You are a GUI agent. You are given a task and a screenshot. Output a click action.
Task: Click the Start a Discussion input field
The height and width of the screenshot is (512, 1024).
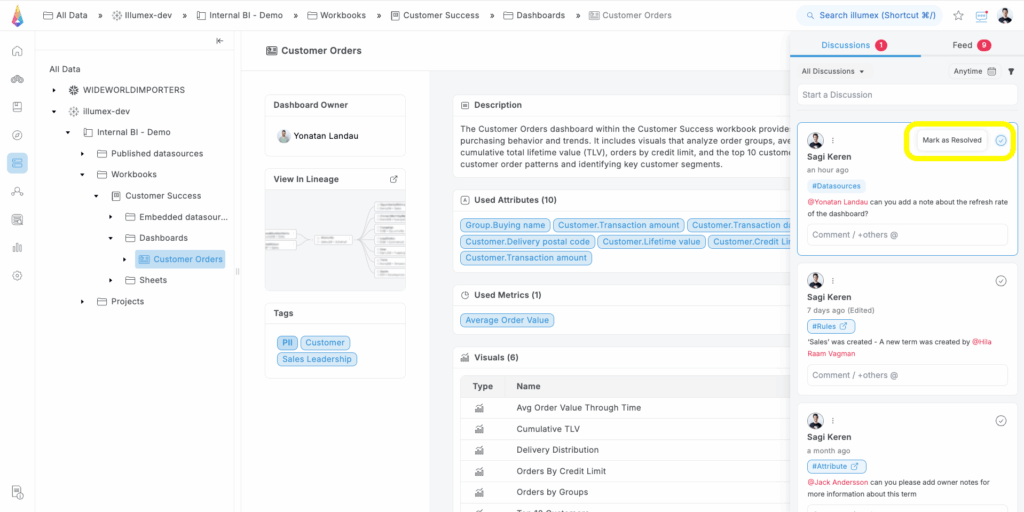pyautogui.click(x=906, y=95)
